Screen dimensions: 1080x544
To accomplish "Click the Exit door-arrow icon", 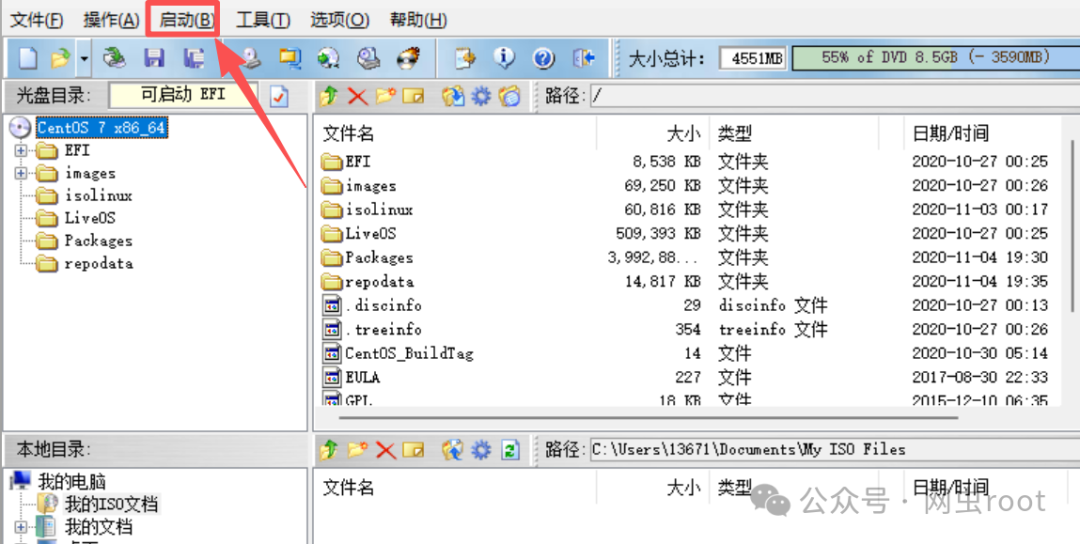I will coord(584,59).
